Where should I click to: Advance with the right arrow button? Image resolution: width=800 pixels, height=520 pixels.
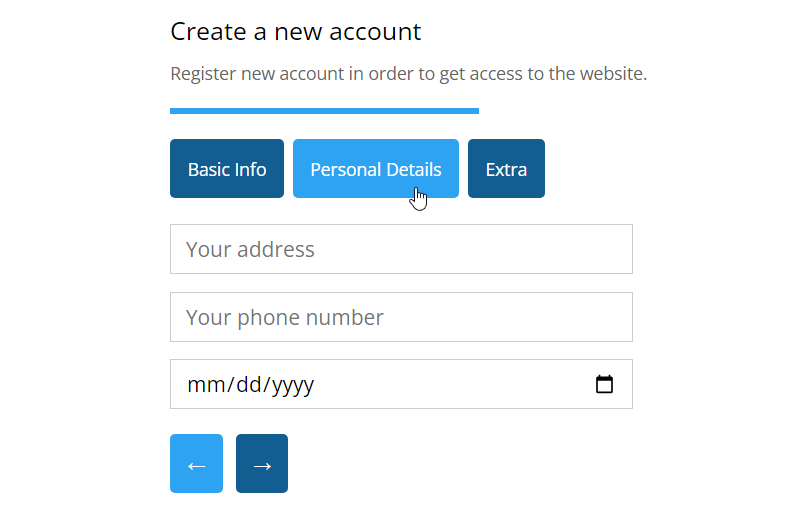tap(262, 464)
